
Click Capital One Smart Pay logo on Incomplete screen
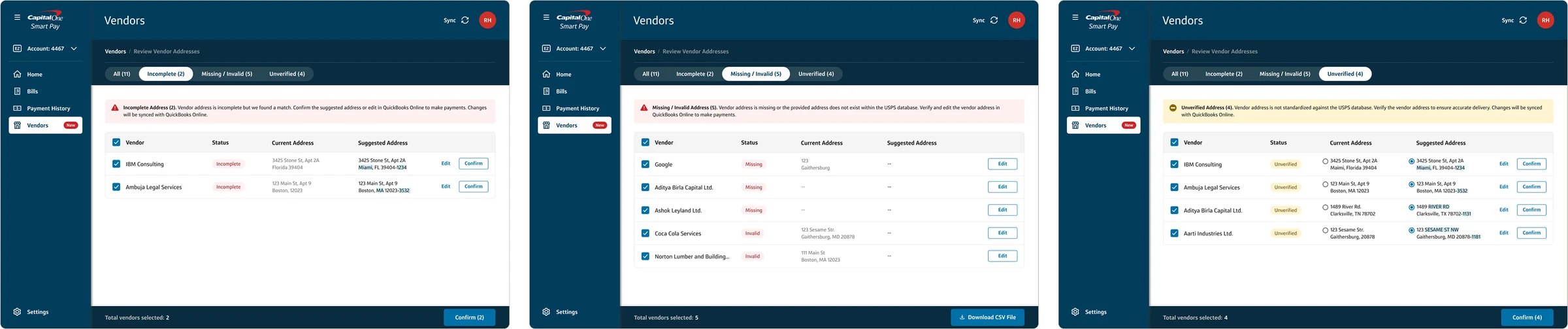(45, 21)
